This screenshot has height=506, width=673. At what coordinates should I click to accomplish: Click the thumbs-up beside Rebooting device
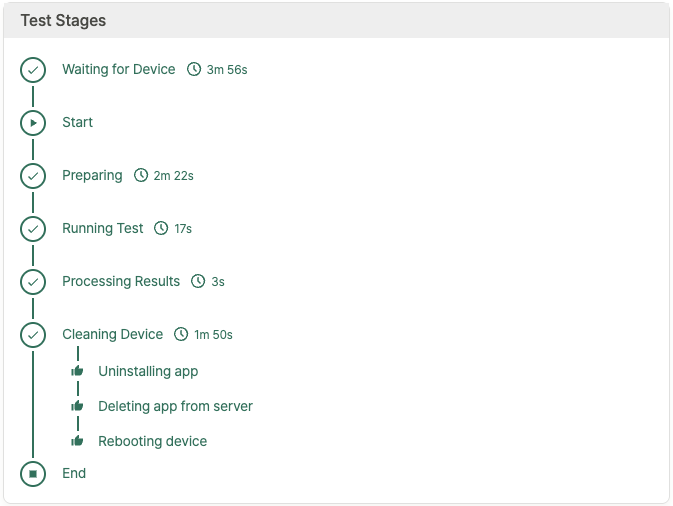tap(78, 441)
